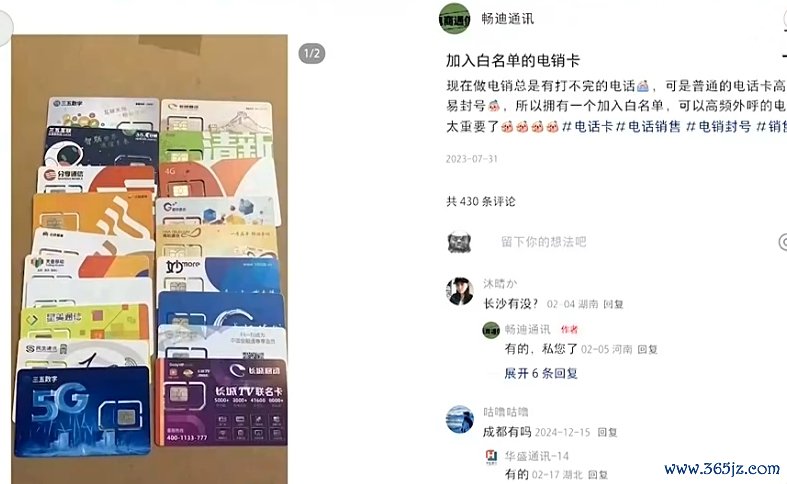Click the 沐晴か username
Screen dimensions: 787x484
point(500,284)
